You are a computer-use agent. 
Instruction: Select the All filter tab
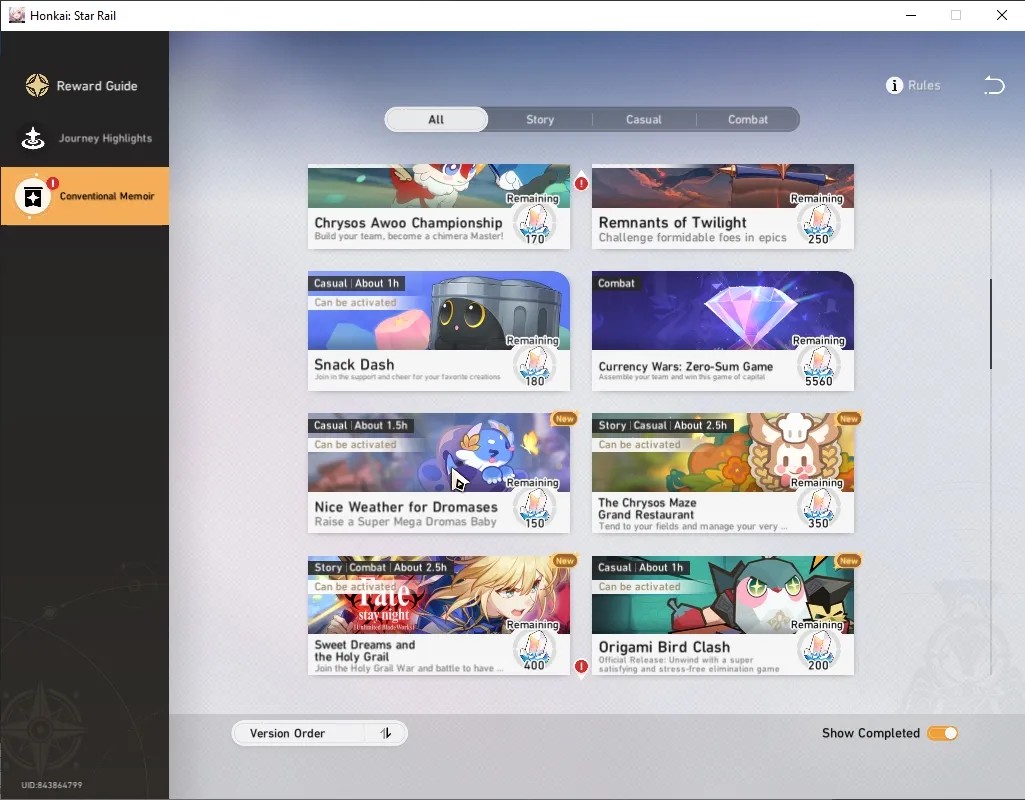pos(436,120)
